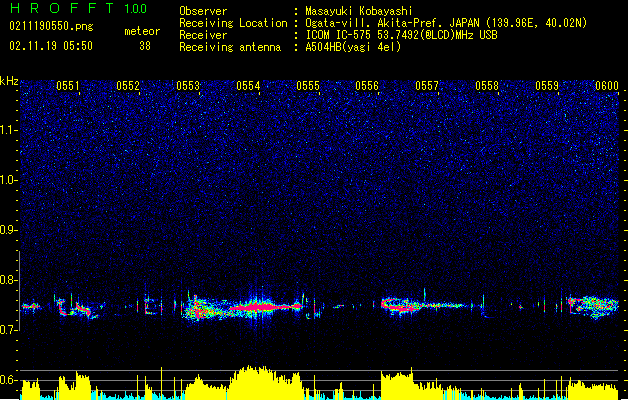Click the 0558 time marker
This screenshot has height=400, width=629.
coord(487,86)
